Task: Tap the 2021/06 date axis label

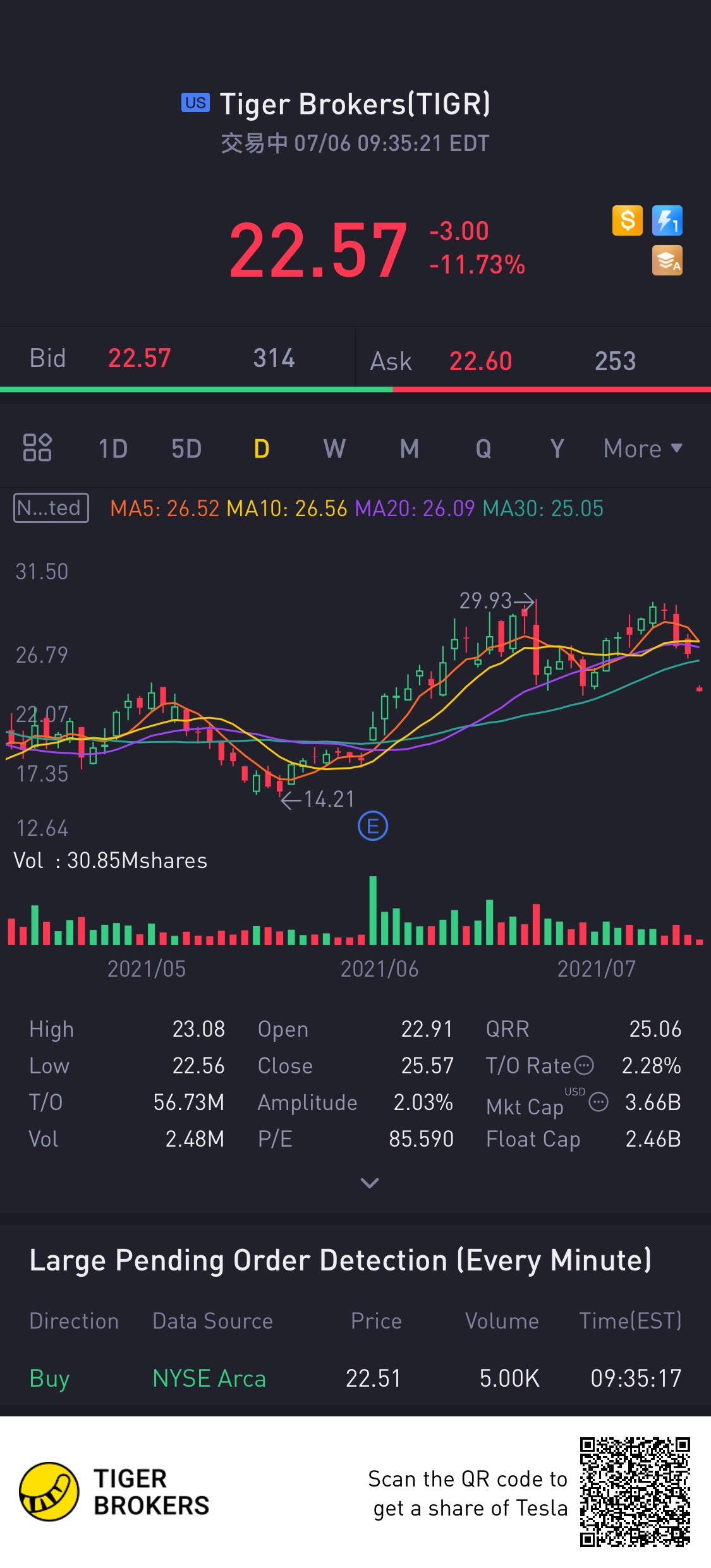Action: 379,968
